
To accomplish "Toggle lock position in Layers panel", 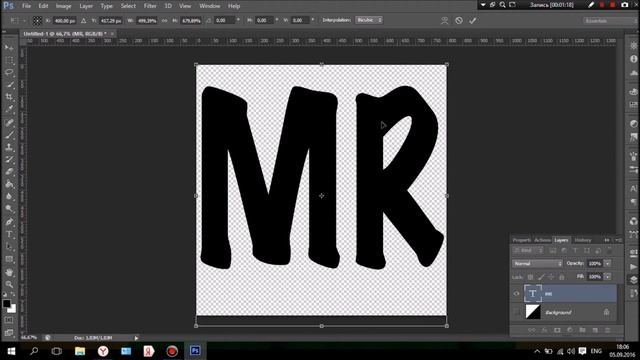I will (x=551, y=277).
